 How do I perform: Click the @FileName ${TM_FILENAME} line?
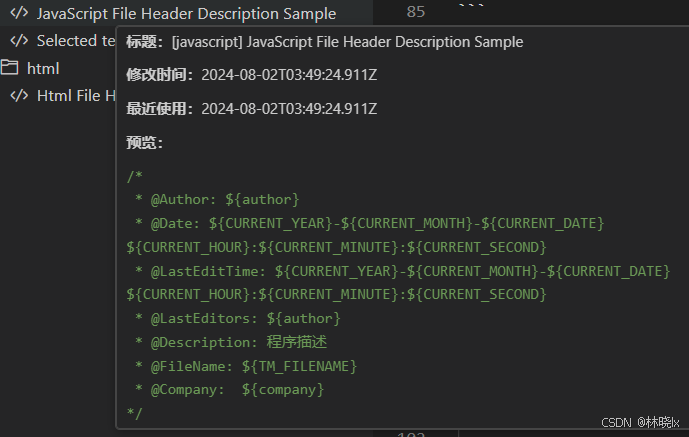[x=246, y=366]
